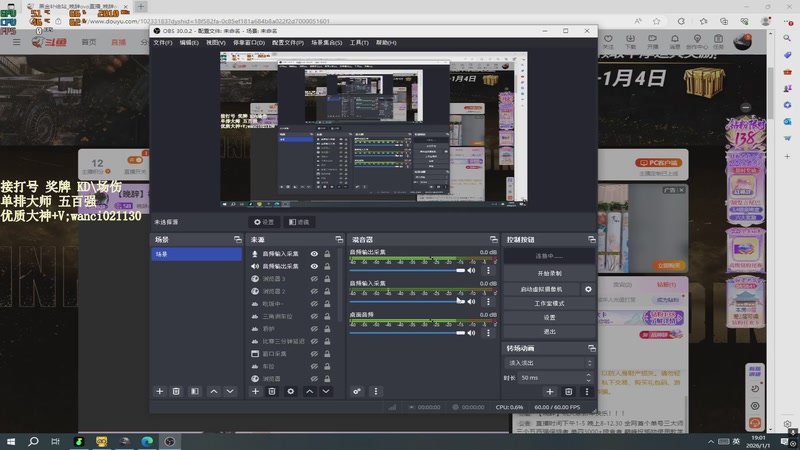
Task: Open the 文件(F) menu
Action: pyautogui.click(x=163, y=43)
